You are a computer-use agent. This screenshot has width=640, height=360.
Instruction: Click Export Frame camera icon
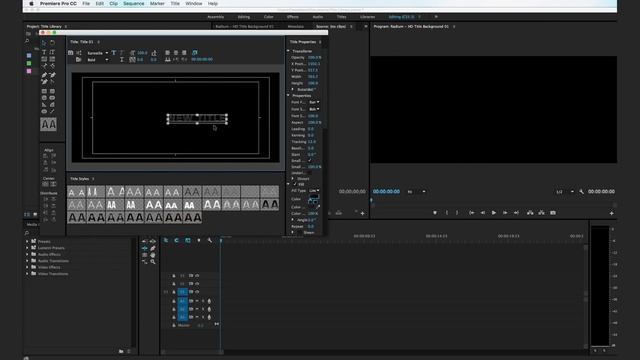tap(553, 213)
